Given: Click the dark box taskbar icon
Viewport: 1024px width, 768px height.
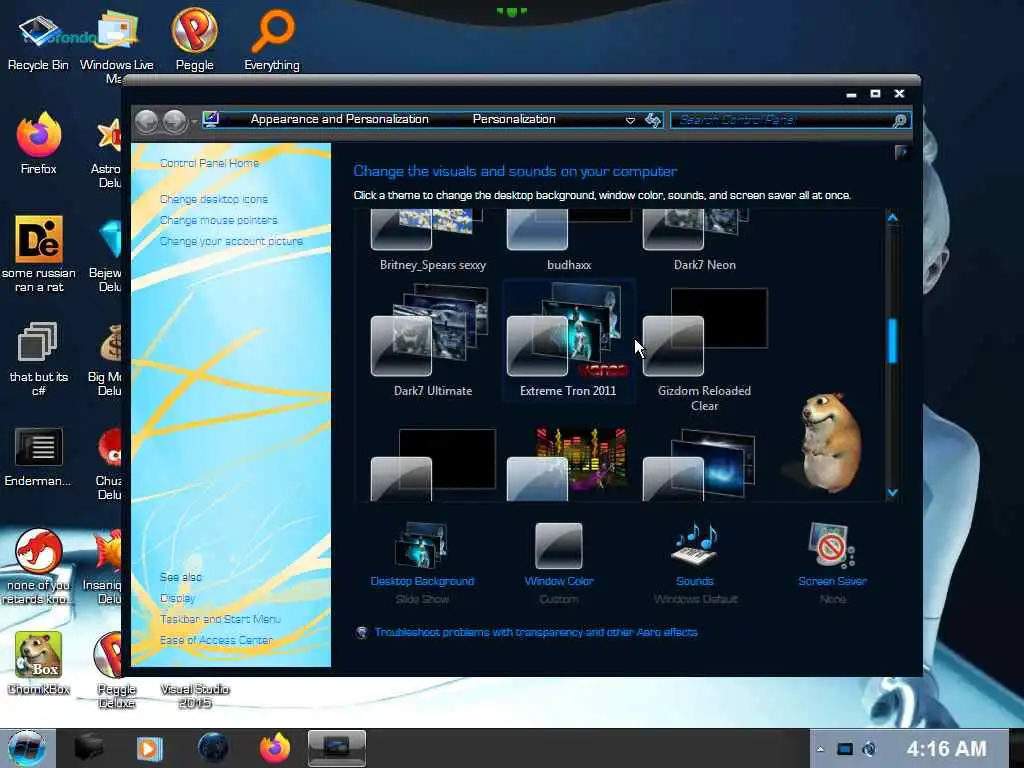Looking at the screenshot, I should click(88, 748).
